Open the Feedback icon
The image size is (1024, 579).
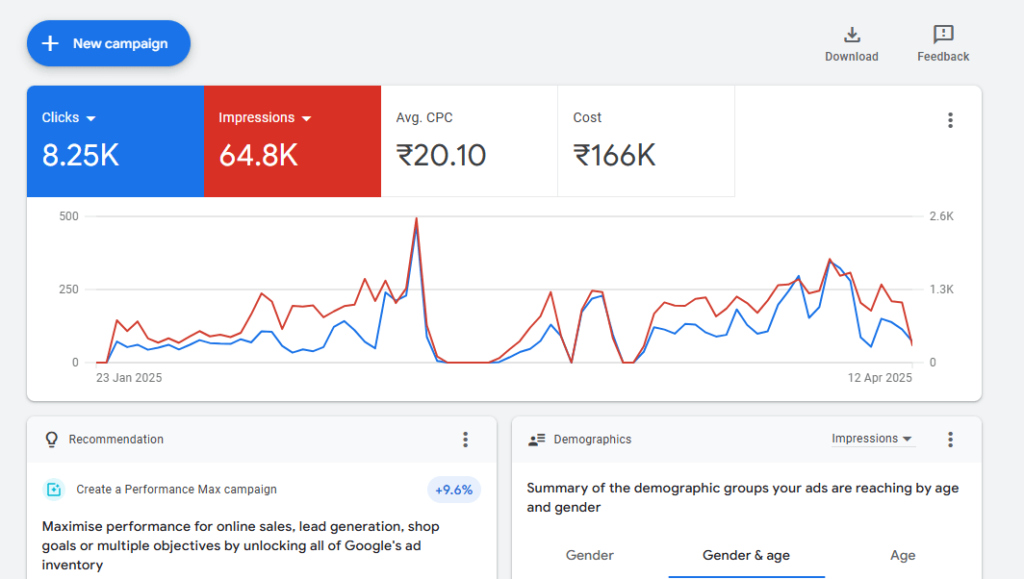coord(942,35)
